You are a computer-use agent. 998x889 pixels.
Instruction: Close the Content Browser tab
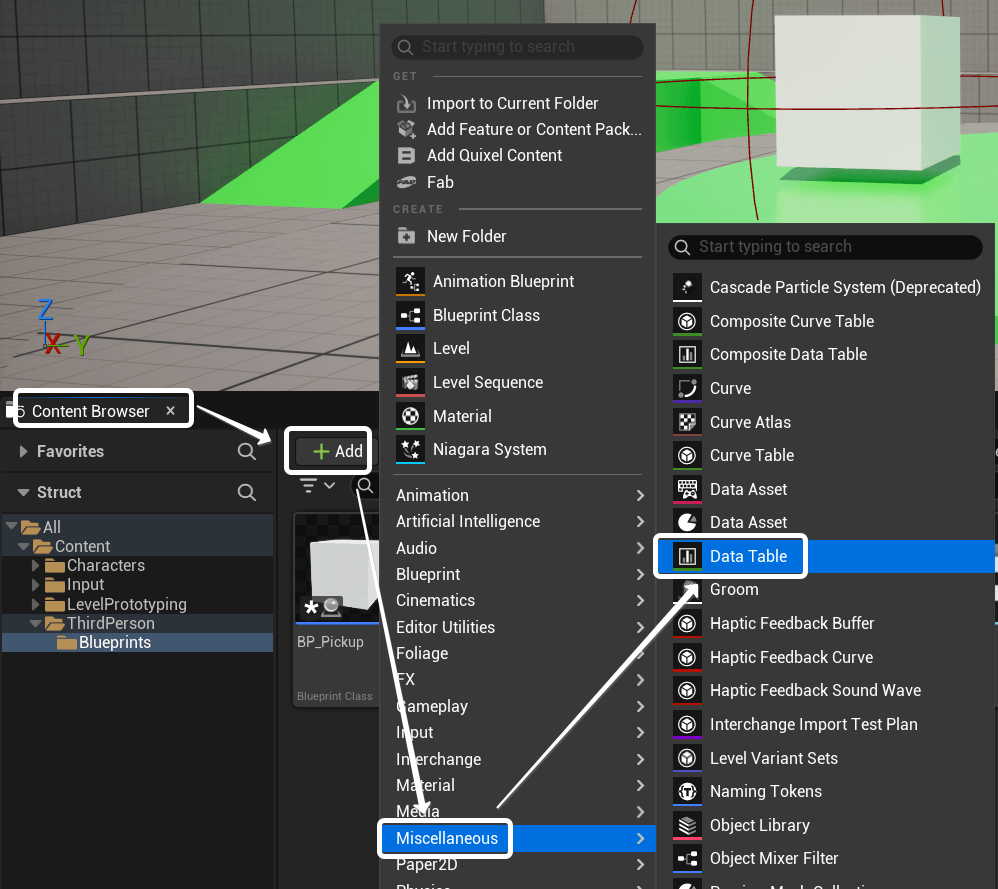[x=170, y=411]
